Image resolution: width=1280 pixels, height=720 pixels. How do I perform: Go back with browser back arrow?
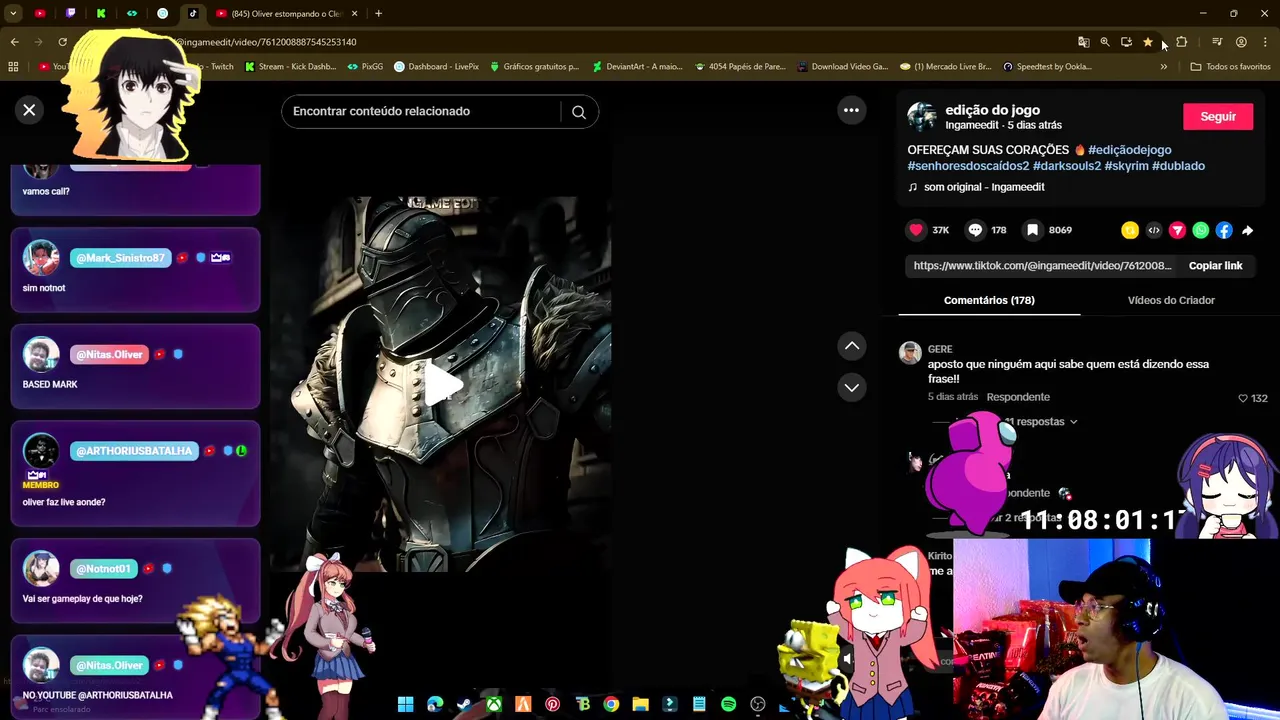point(14,42)
